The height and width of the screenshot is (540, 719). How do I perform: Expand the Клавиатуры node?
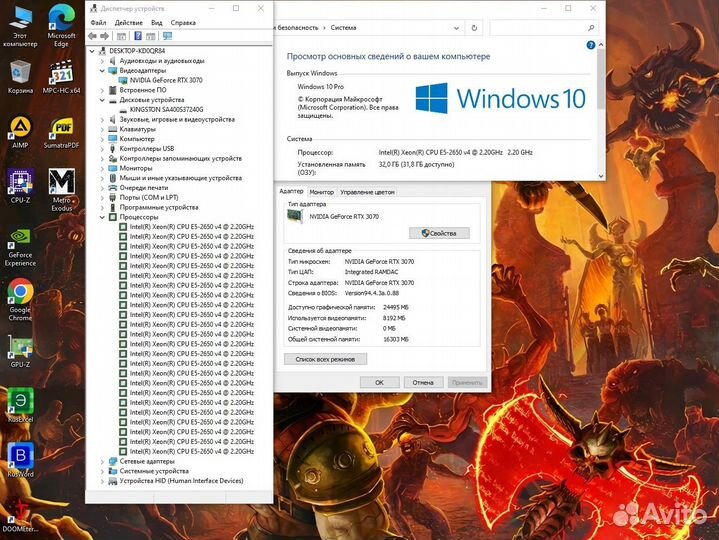(x=102, y=129)
